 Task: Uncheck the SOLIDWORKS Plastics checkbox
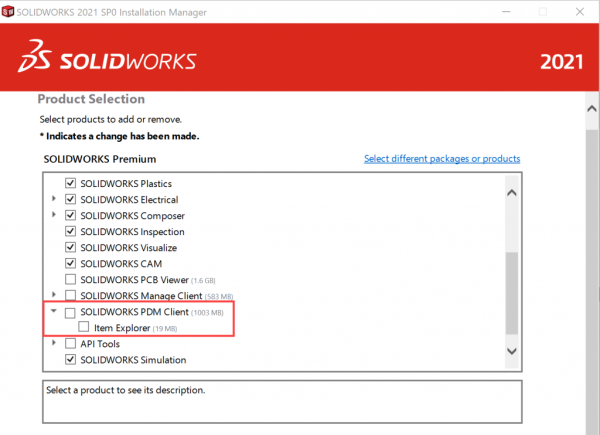pyautogui.click(x=71, y=184)
